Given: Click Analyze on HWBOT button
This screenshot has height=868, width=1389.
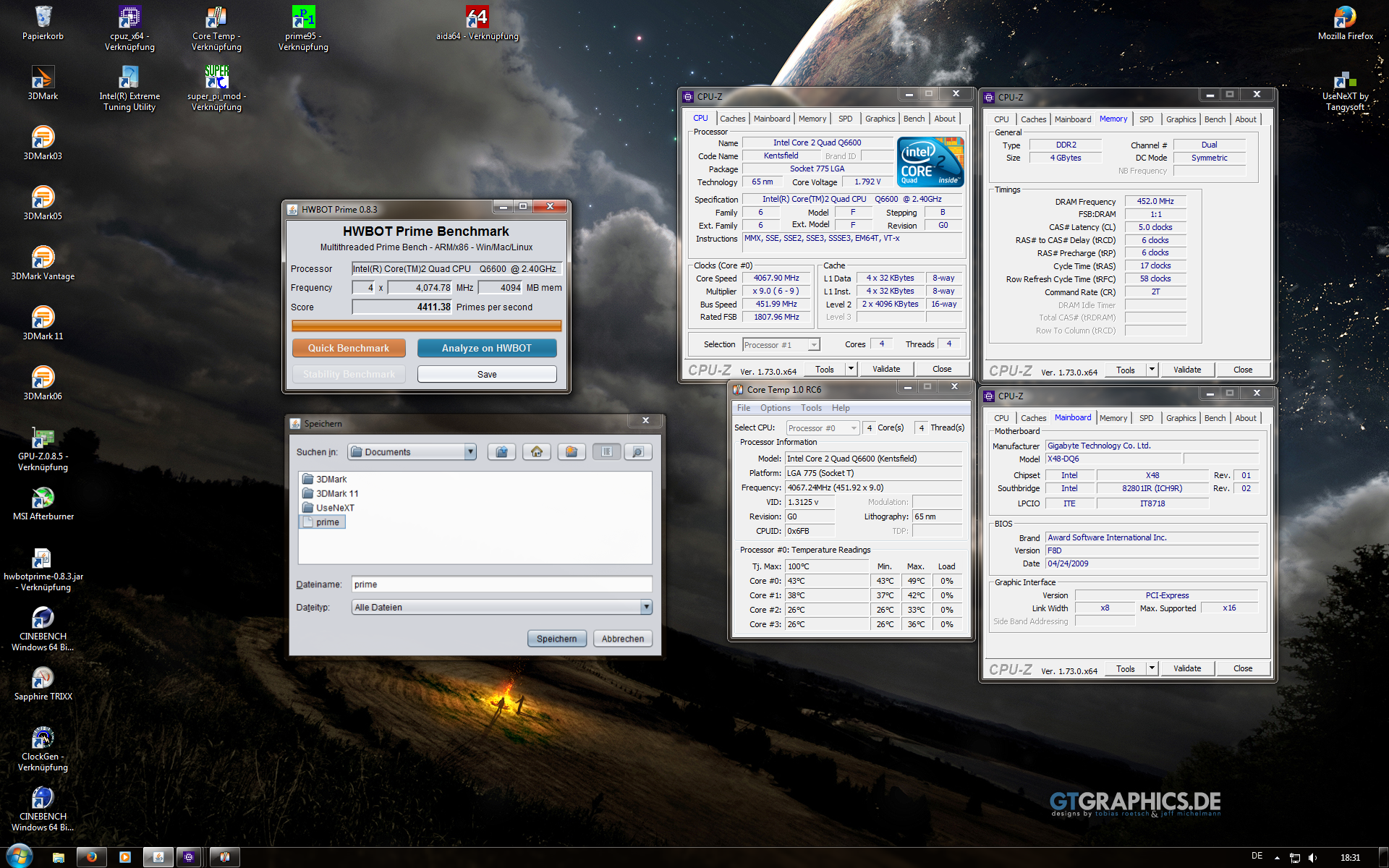Looking at the screenshot, I should click(487, 348).
